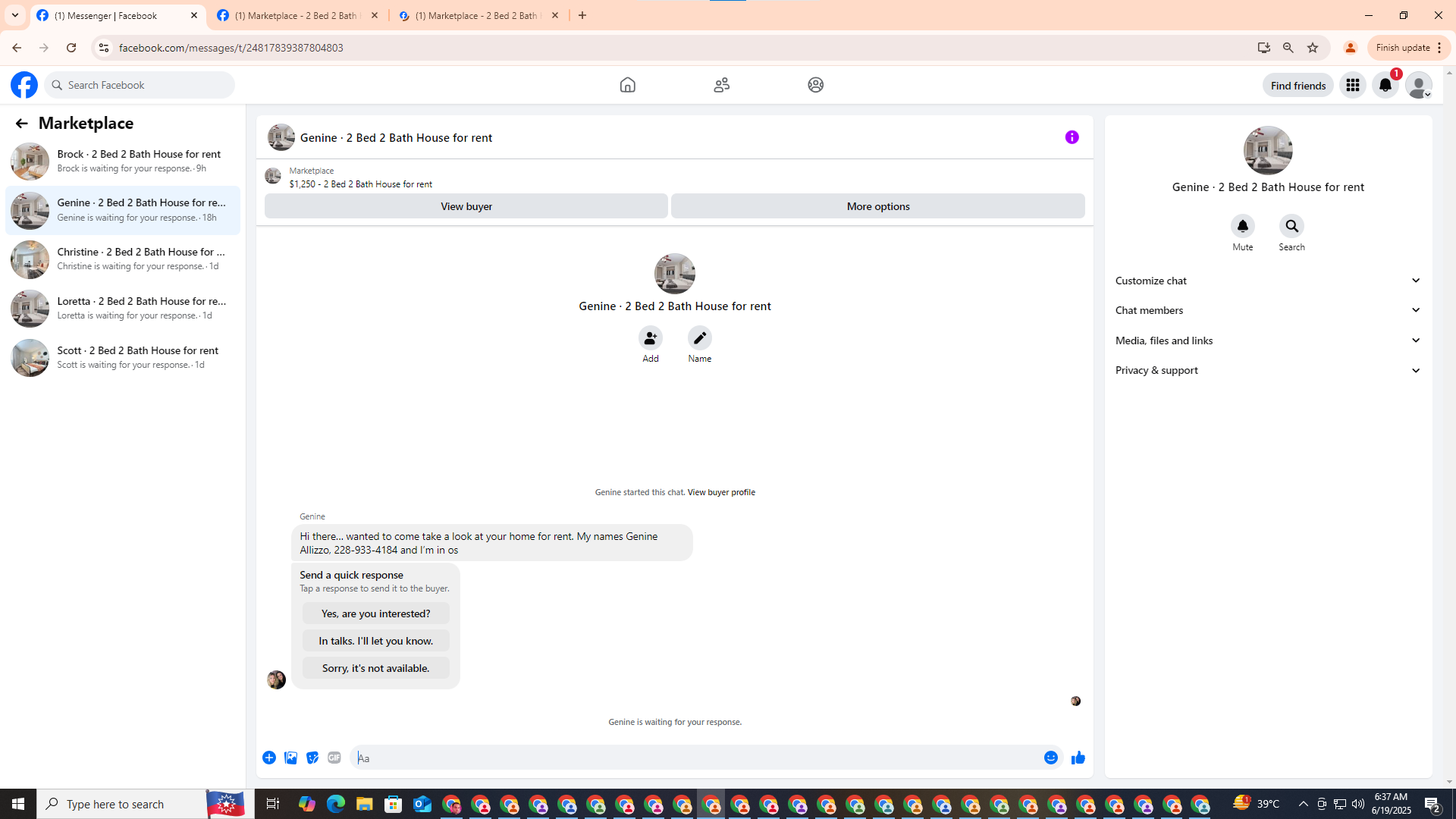Open Chrome zoom magnifier icon in address bar
Screen dimensions: 1456x819
click(1288, 48)
